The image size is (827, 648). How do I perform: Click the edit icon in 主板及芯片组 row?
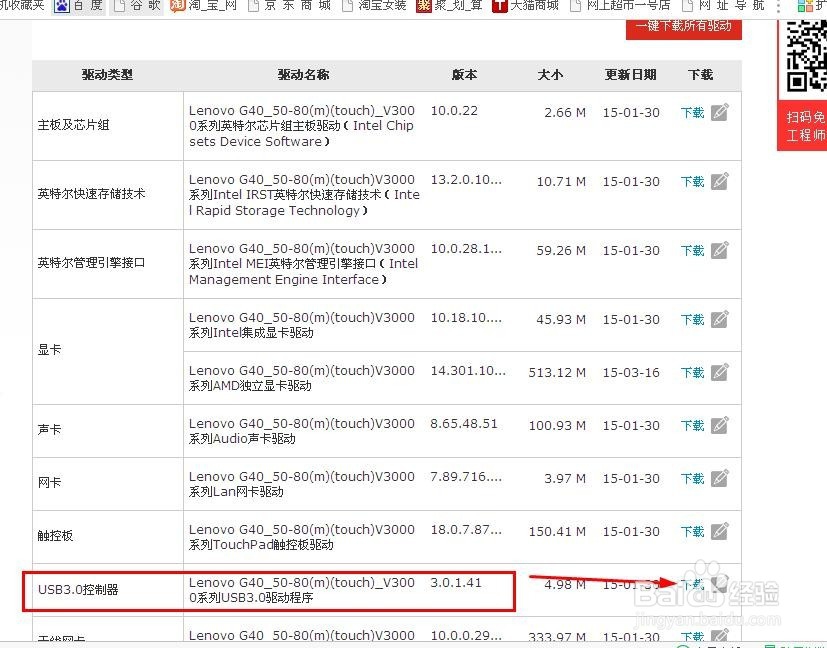(719, 112)
